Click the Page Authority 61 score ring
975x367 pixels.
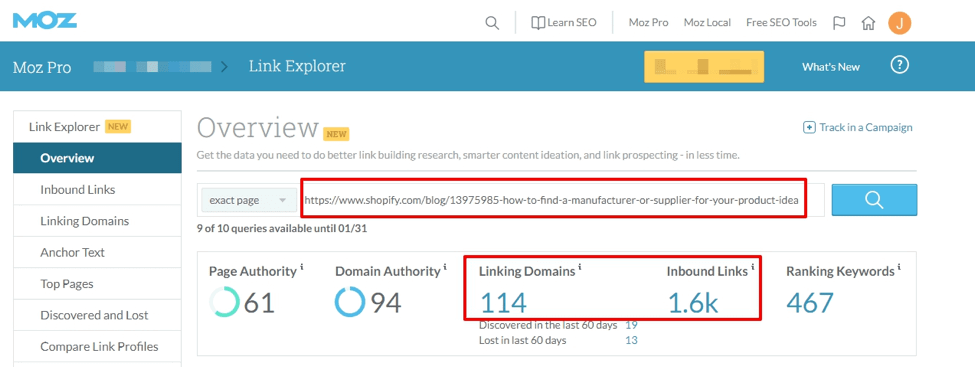pos(224,303)
